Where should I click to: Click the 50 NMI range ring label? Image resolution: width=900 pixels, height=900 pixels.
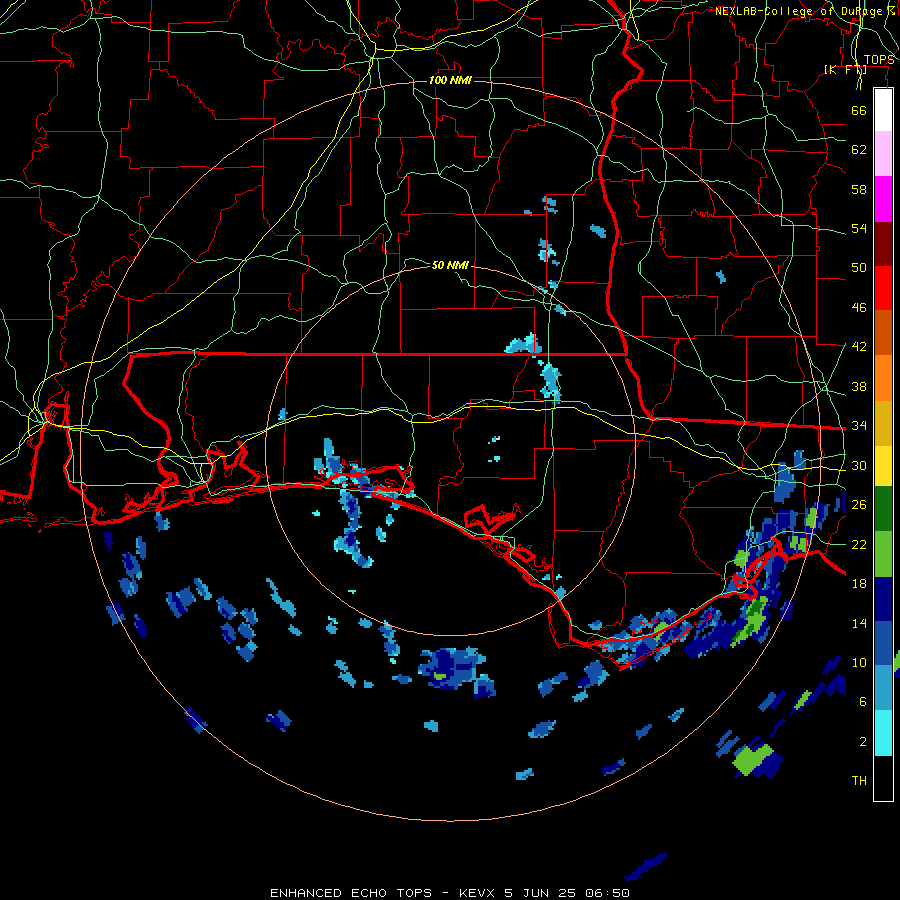[x=450, y=265]
